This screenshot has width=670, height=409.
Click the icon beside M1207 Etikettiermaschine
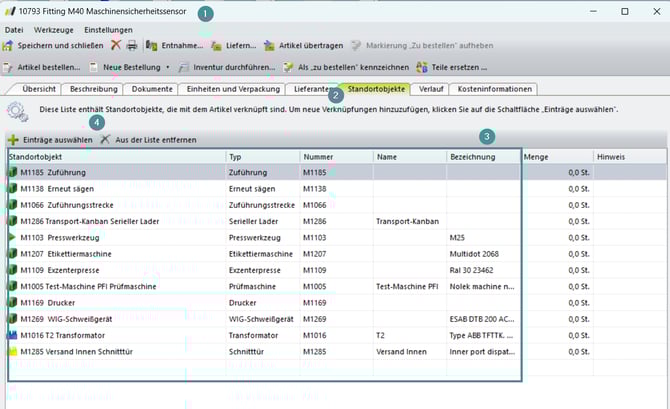click(x=13, y=253)
